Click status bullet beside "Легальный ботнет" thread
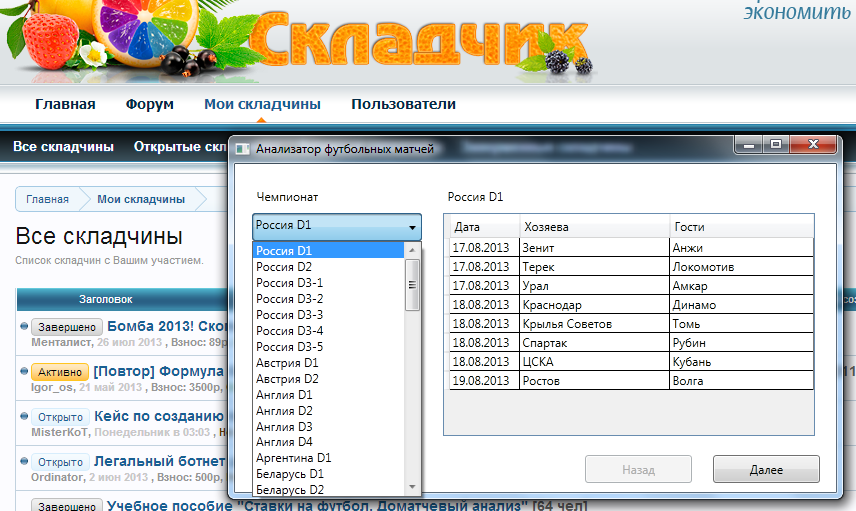This screenshot has width=856, height=511. pyautogui.click(x=23, y=462)
